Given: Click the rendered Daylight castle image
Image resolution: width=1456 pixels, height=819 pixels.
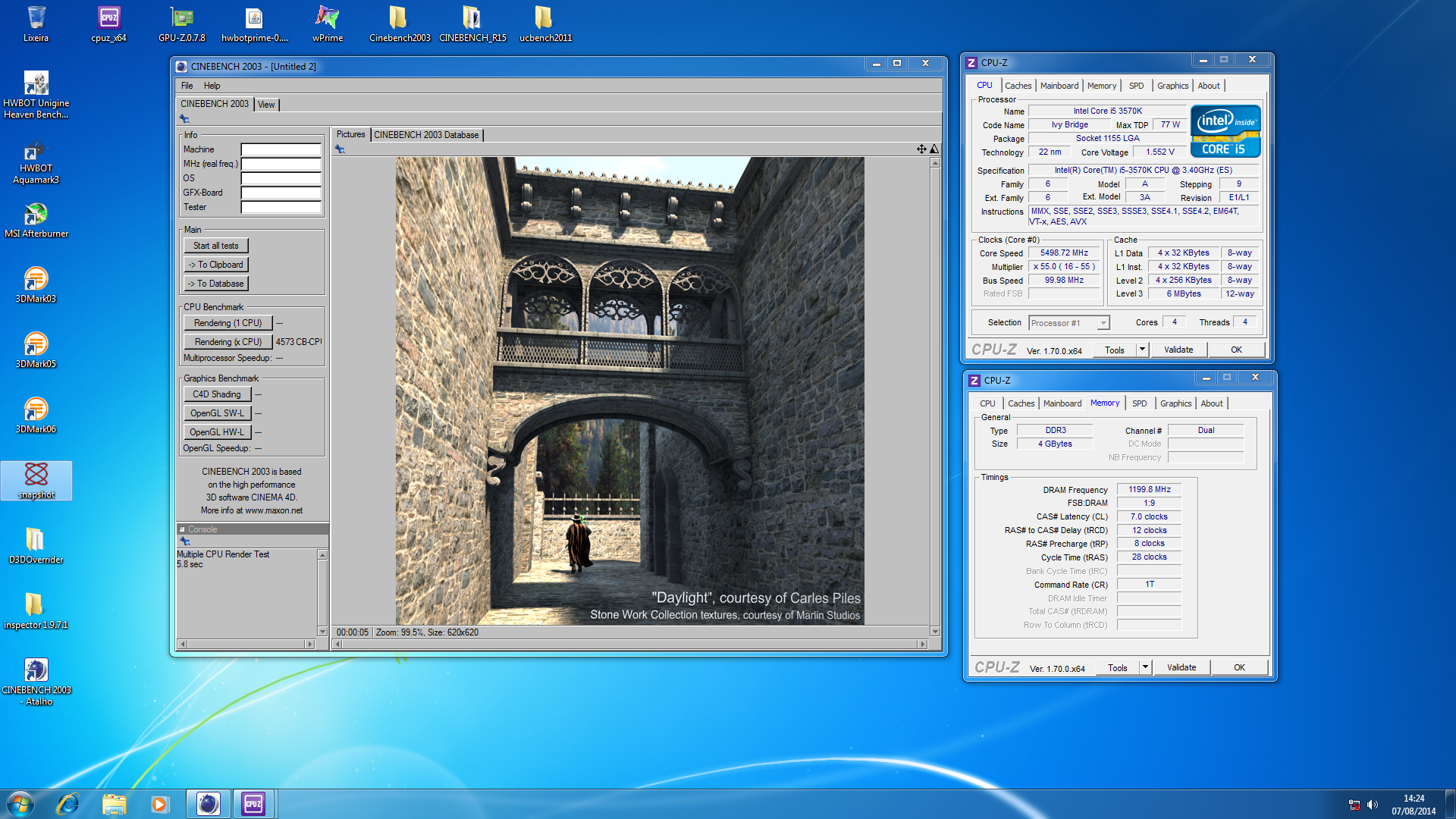Looking at the screenshot, I should pos(629,391).
